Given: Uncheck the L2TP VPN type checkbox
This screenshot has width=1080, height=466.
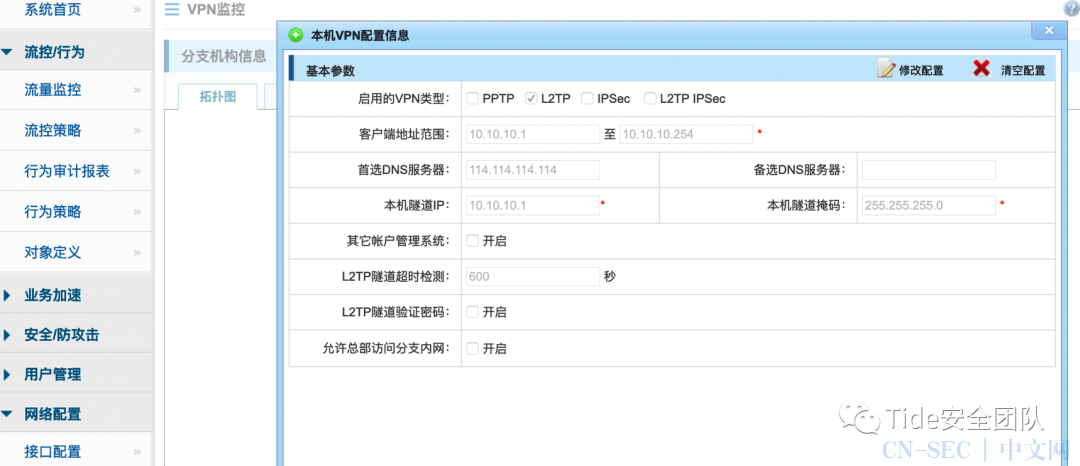Looking at the screenshot, I should 531,98.
